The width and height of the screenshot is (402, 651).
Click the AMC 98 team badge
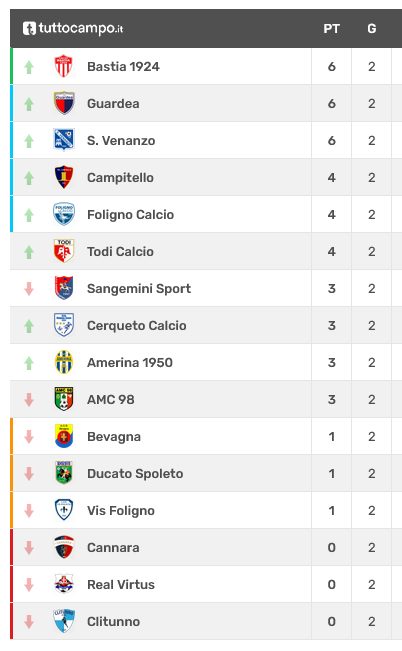click(64, 399)
